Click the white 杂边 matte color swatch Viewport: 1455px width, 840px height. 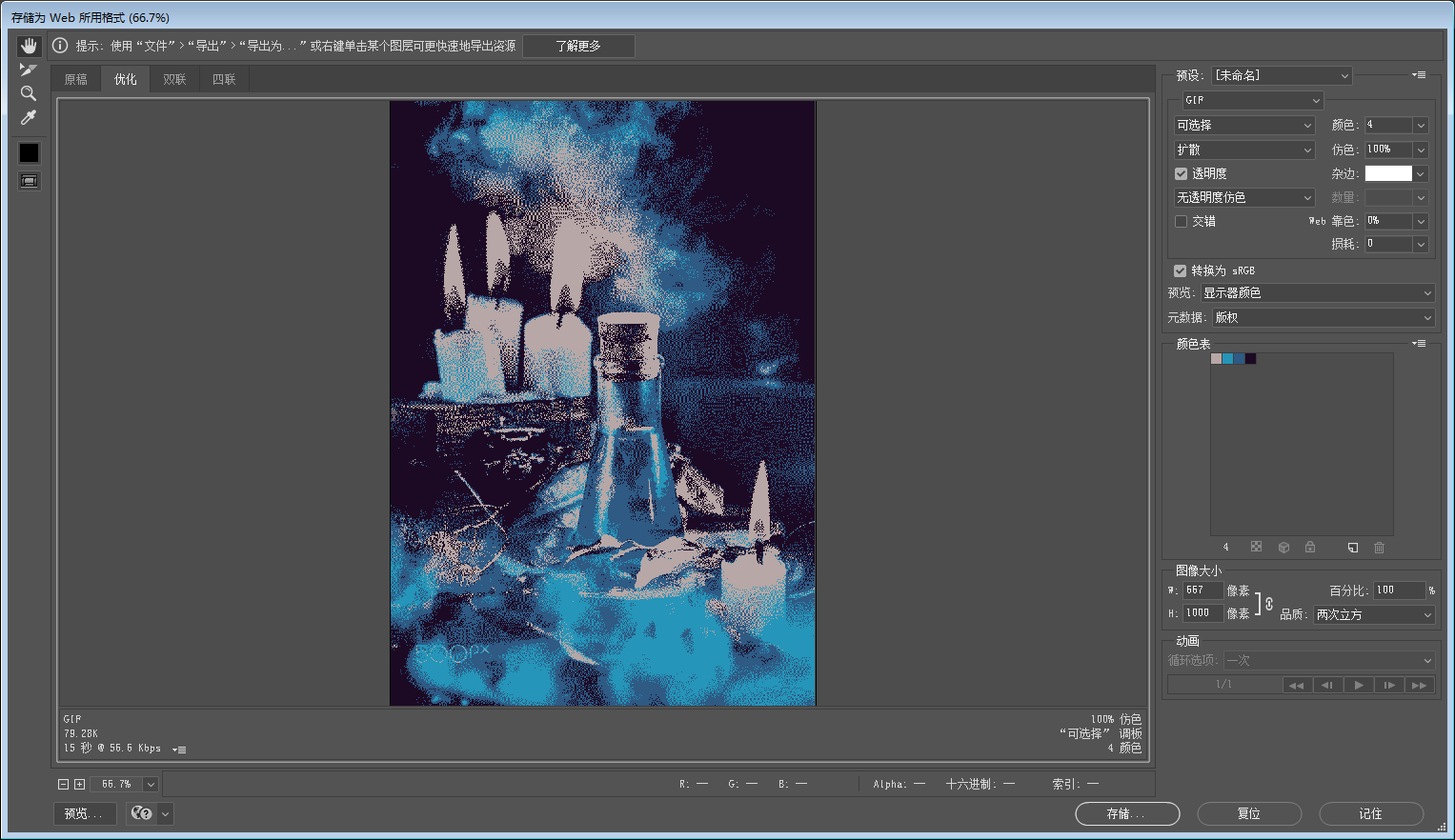[1388, 174]
